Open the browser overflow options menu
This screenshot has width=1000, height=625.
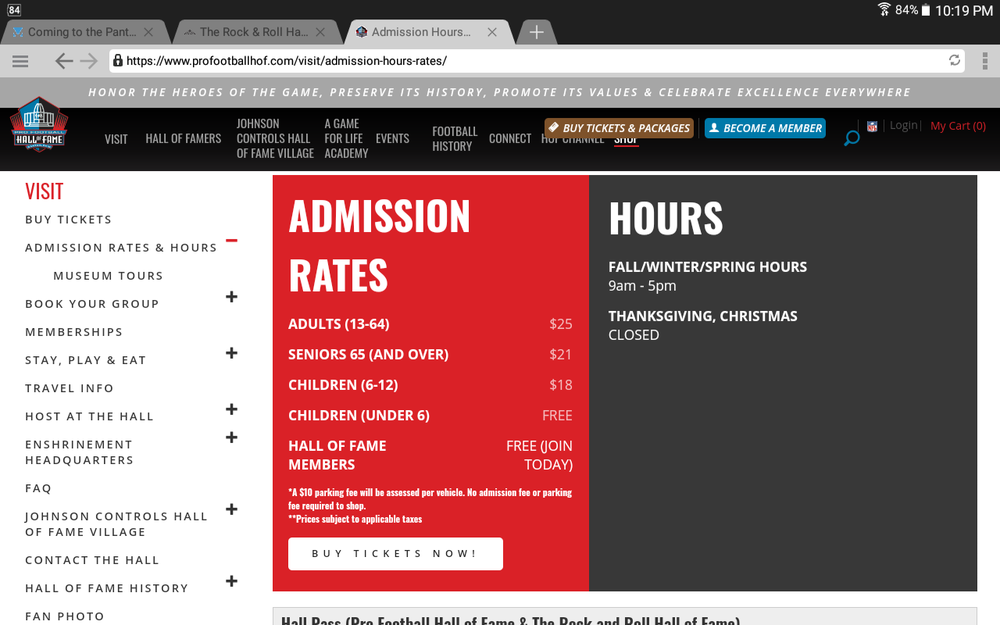click(985, 61)
